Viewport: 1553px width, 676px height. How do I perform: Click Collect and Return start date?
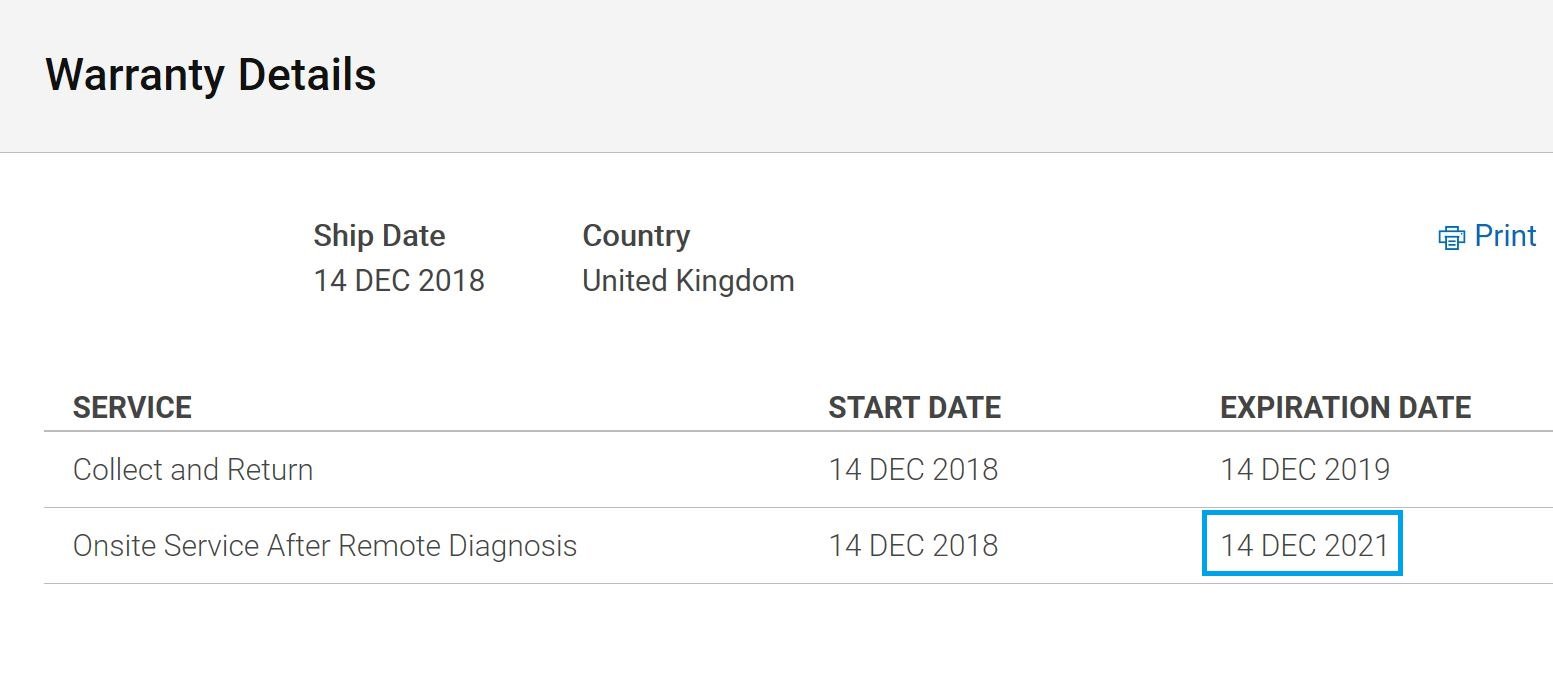point(913,470)
